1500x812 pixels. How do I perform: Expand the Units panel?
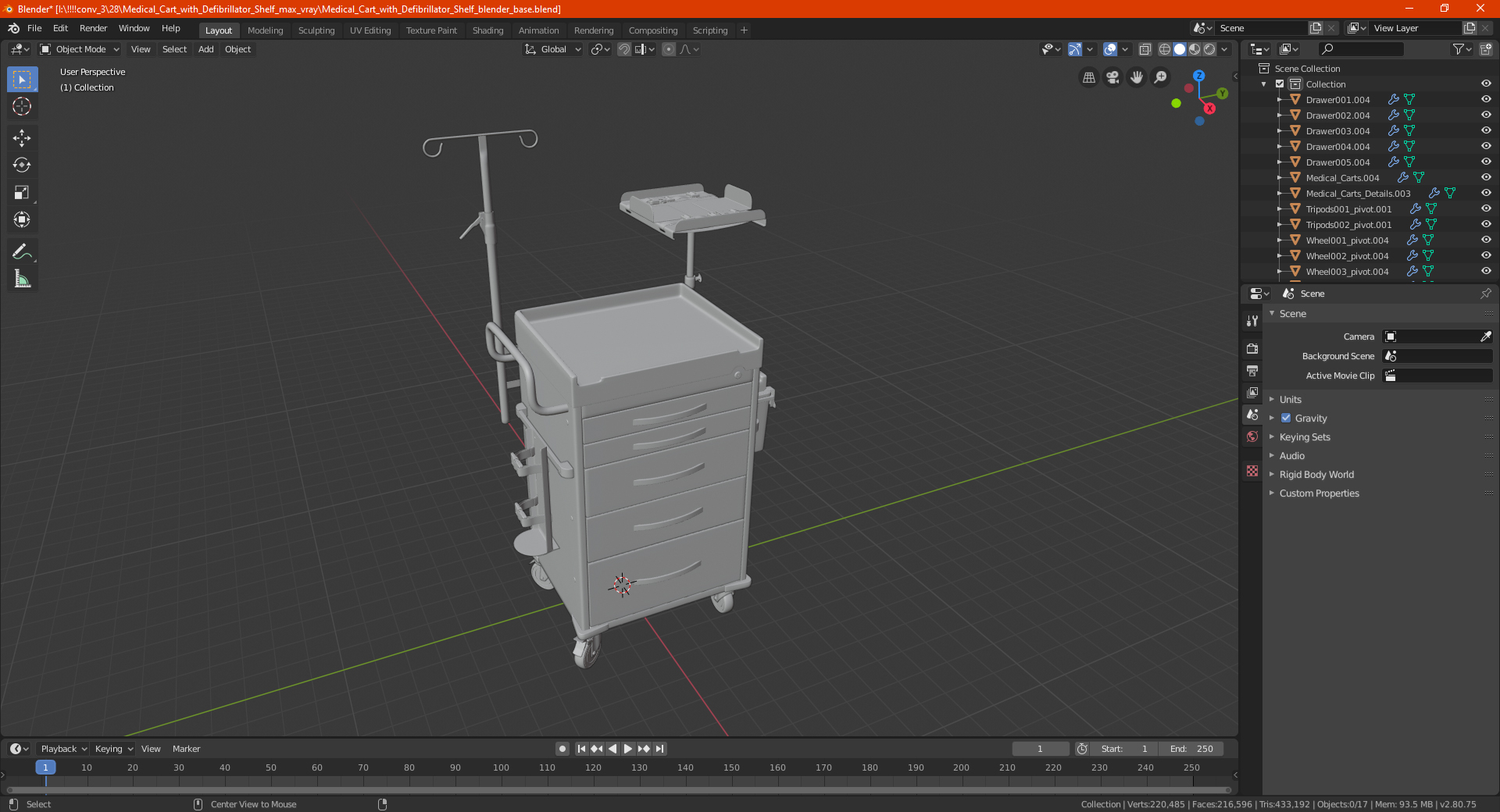[x=1290, y=400]
